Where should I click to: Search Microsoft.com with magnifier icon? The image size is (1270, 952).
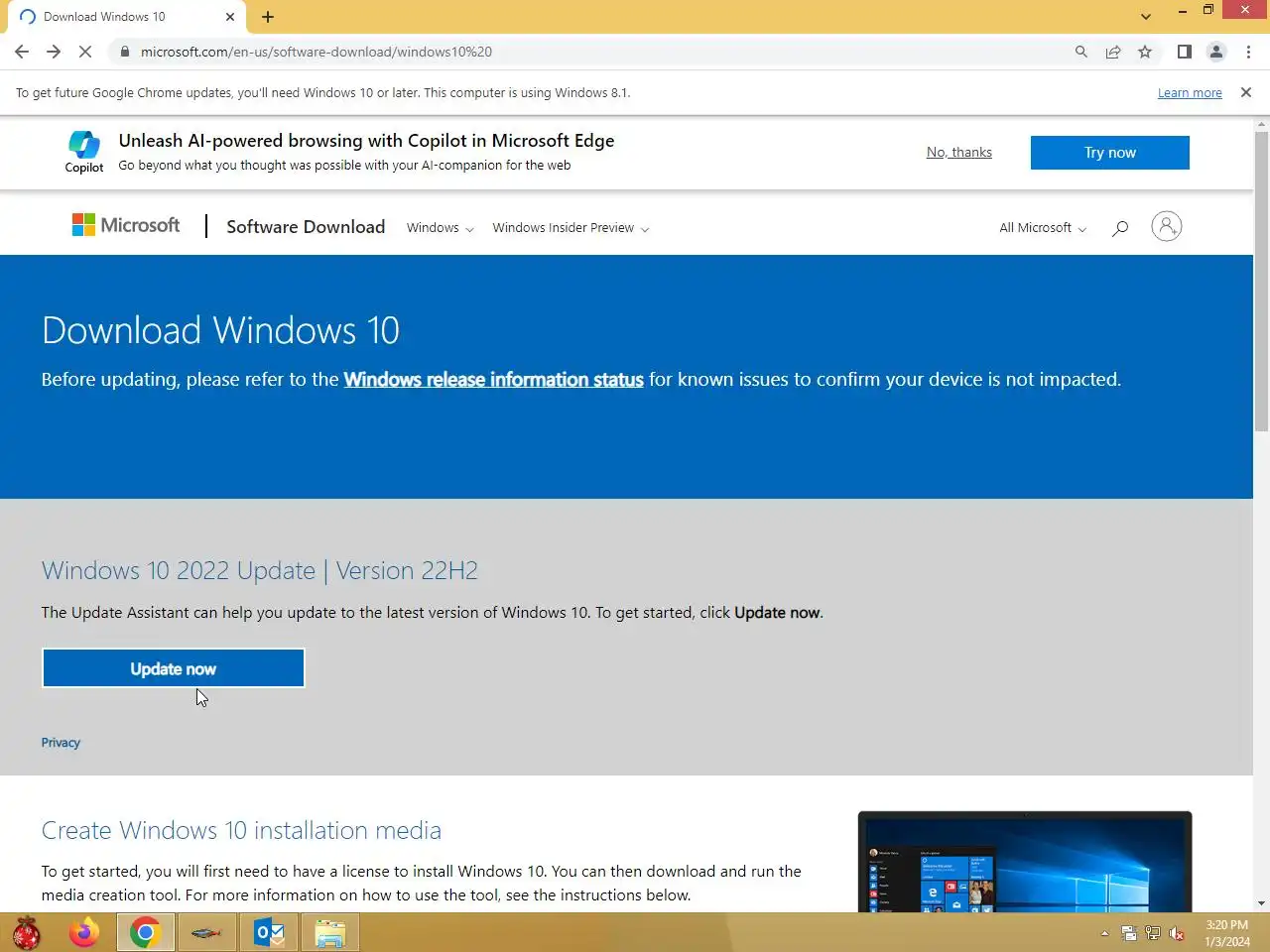pyautogui.click(x=1120, y=228)
